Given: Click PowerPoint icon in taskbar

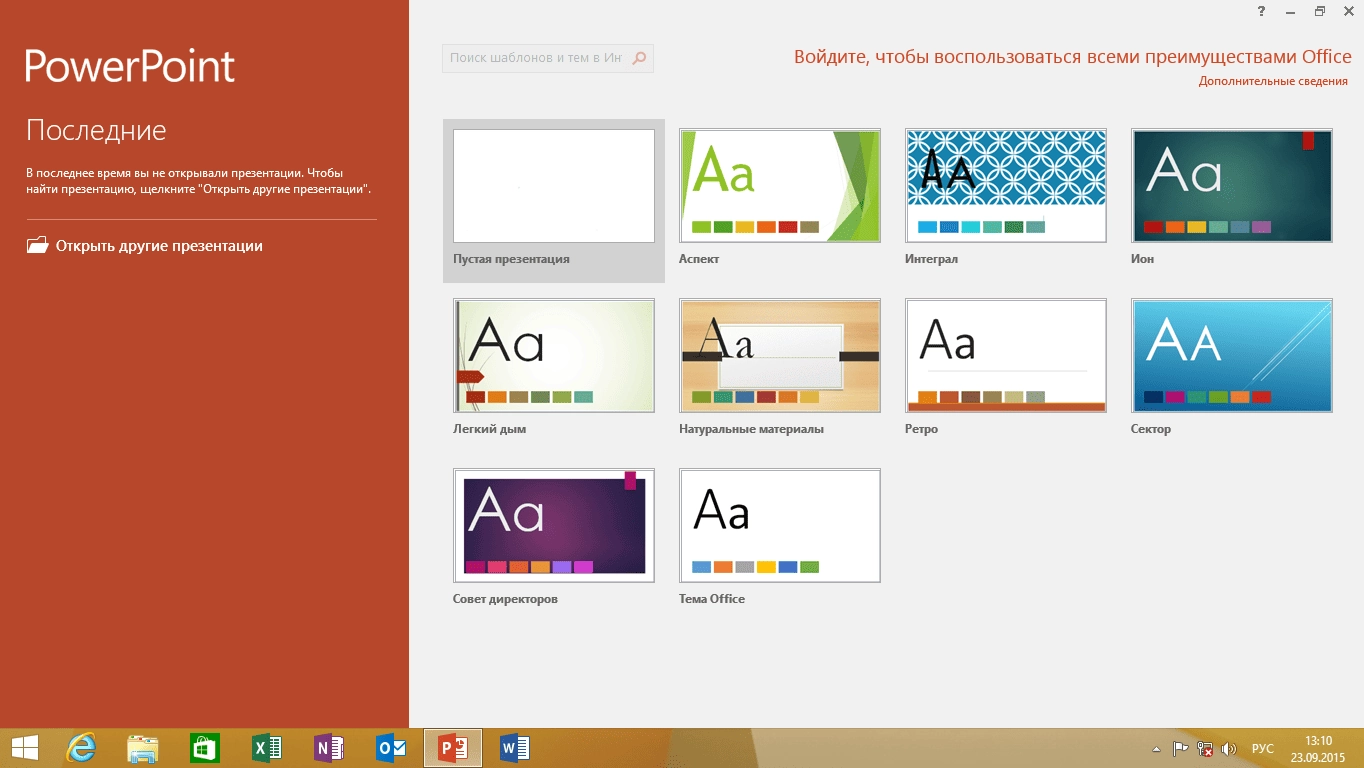Looking at the screenshot, I should [453, 748].
